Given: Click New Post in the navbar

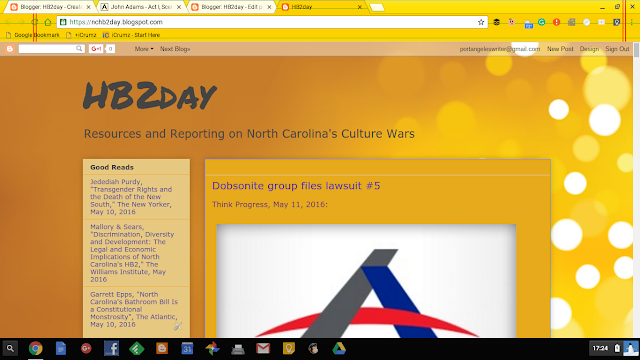Looking at the screenshot, I should (x=560, y=49).
